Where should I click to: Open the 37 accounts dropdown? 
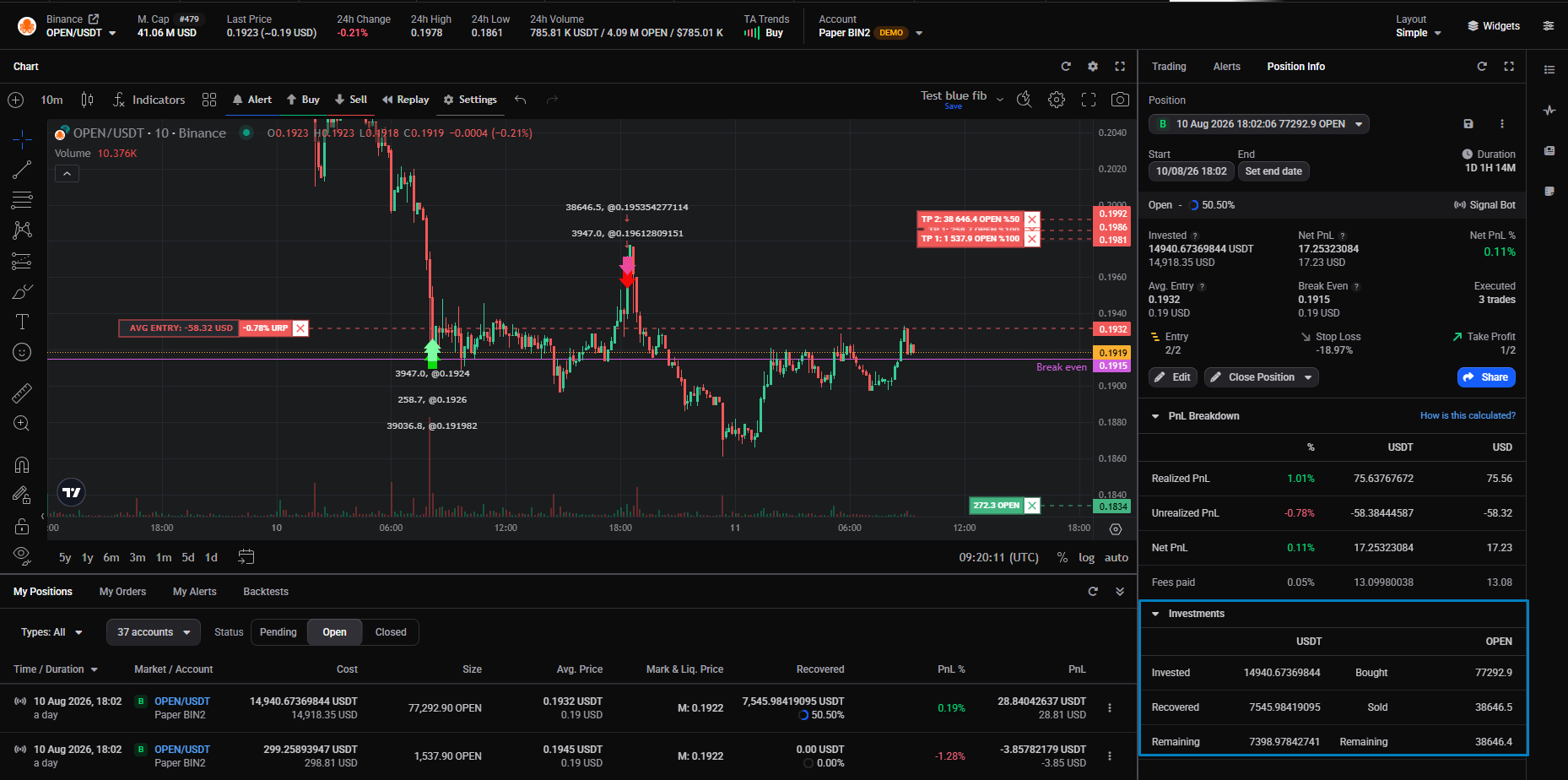(x=154, y=632)
